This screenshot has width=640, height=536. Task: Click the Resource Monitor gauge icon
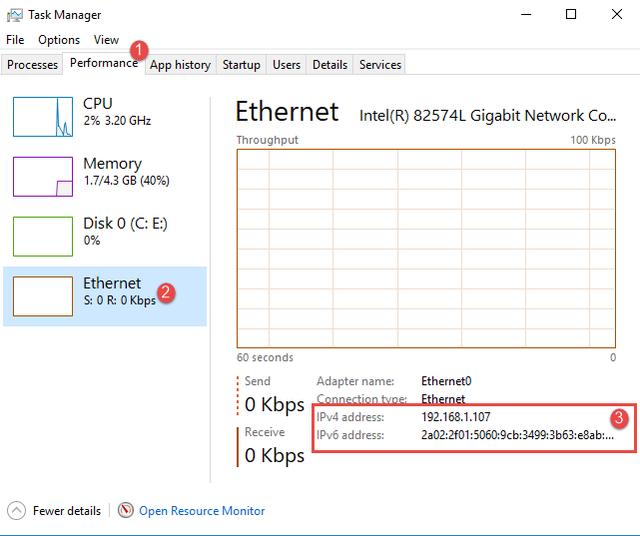tap(126, 510)
